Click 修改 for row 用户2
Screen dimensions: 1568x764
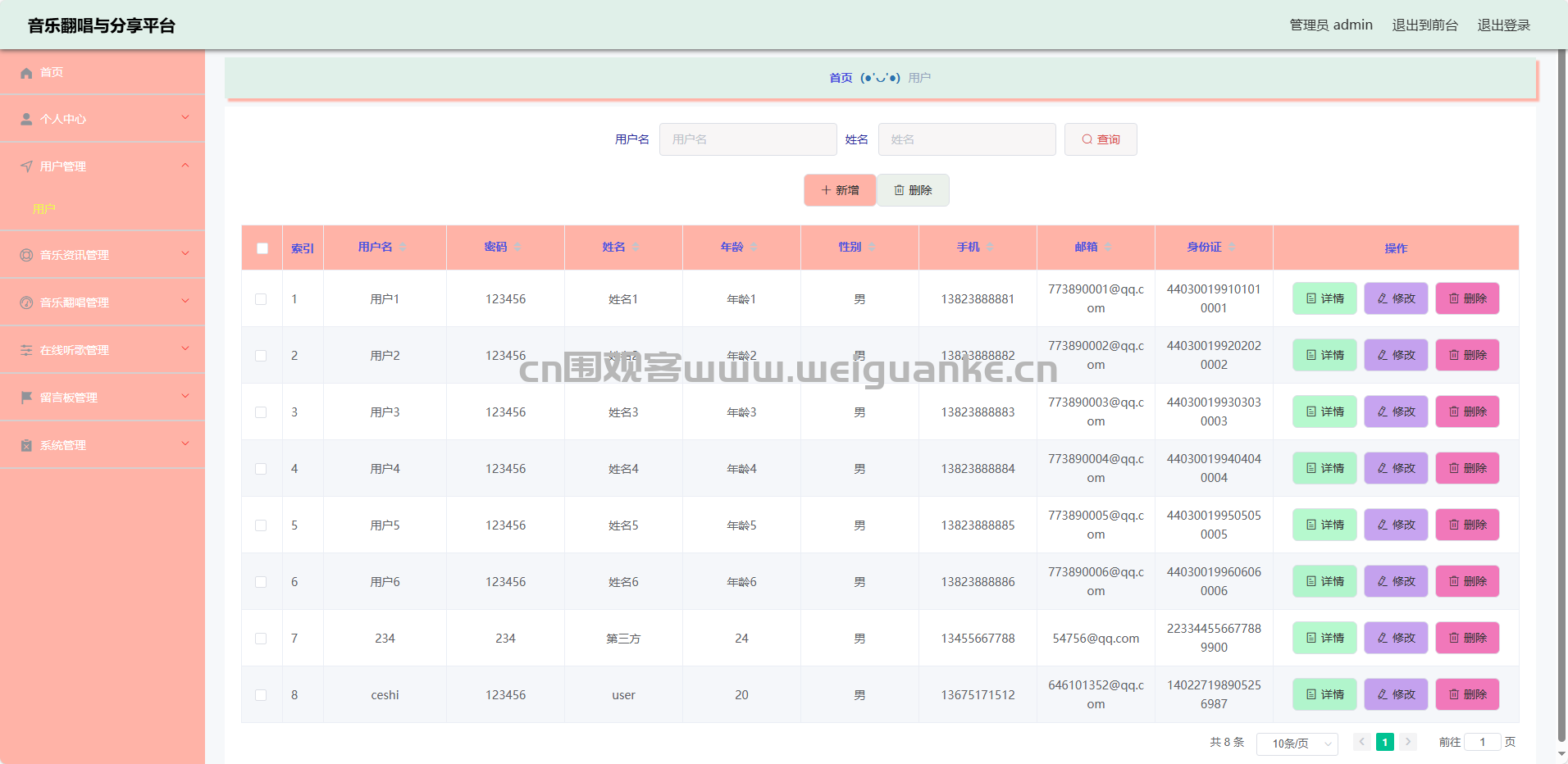click(x=1397, y=355)
